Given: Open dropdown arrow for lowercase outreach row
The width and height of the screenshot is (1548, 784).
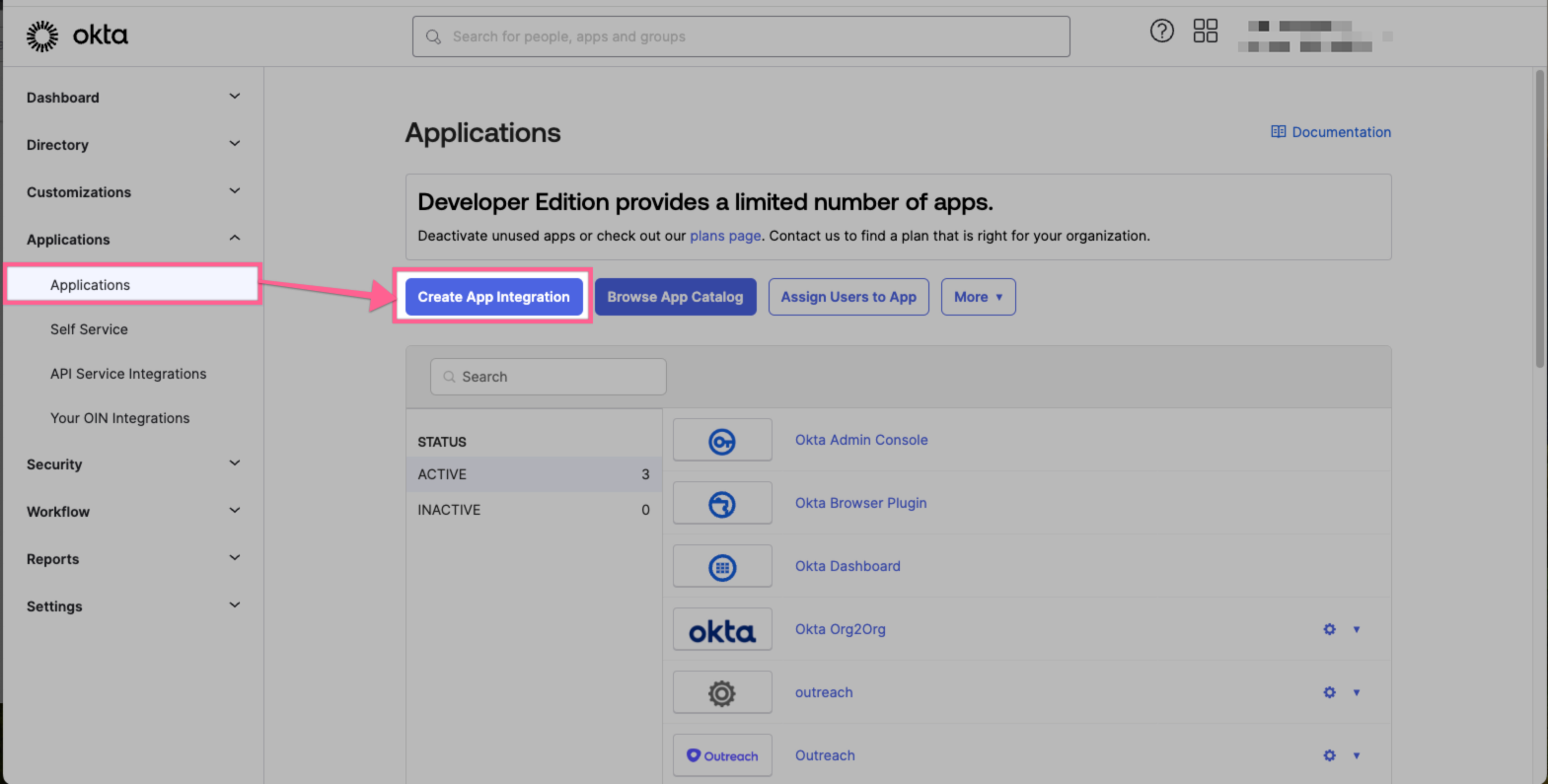Looking at the screenshot, I should tap(1357, 692).
